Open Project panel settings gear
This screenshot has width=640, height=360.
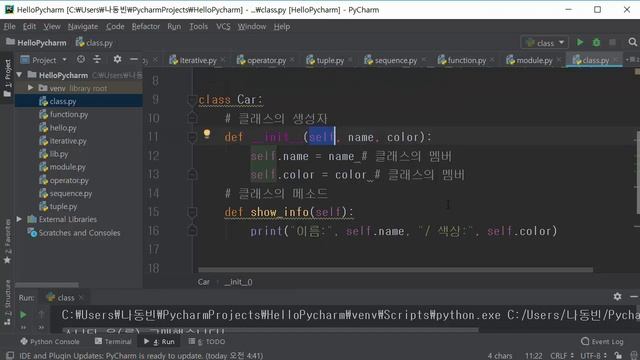coord(118,60)
